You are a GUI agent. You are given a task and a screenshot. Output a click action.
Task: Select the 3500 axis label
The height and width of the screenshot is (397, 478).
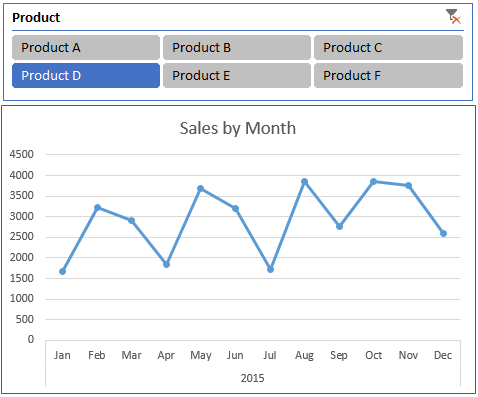click(x=22, y=195)
